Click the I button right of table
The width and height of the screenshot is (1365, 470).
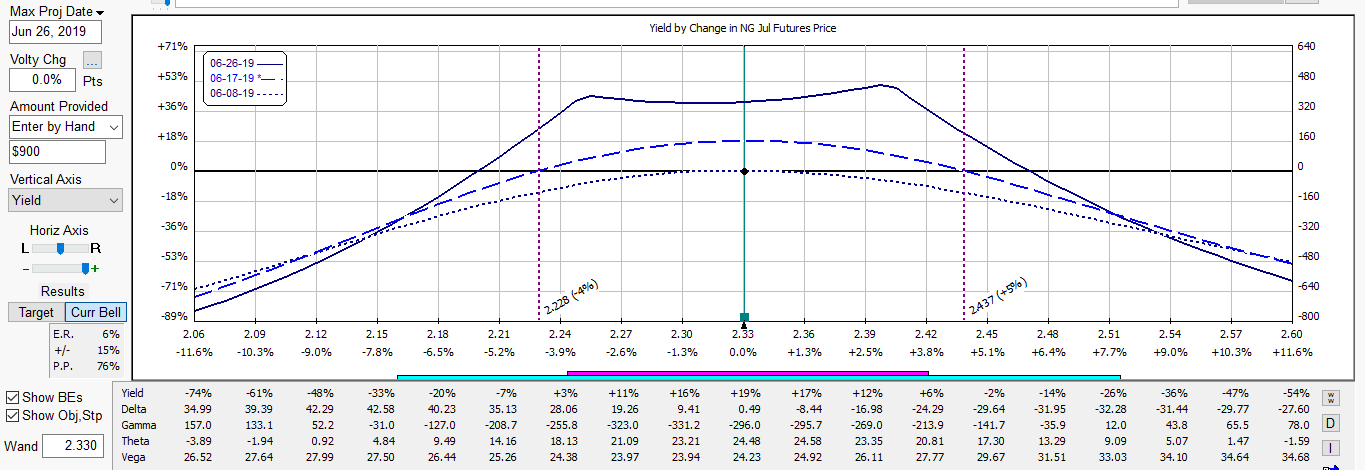click(x=1331, y=446)
